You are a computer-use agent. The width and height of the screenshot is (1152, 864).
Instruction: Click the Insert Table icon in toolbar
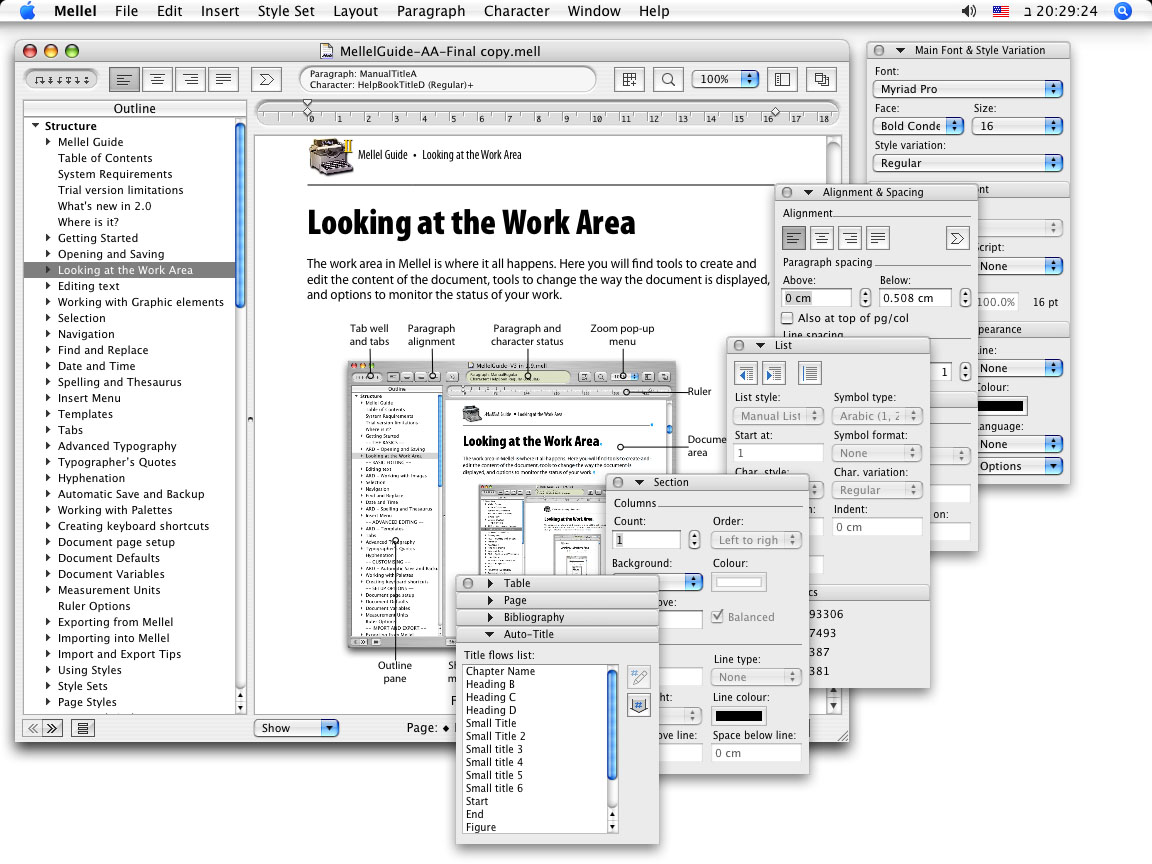[x=630, y=79]
